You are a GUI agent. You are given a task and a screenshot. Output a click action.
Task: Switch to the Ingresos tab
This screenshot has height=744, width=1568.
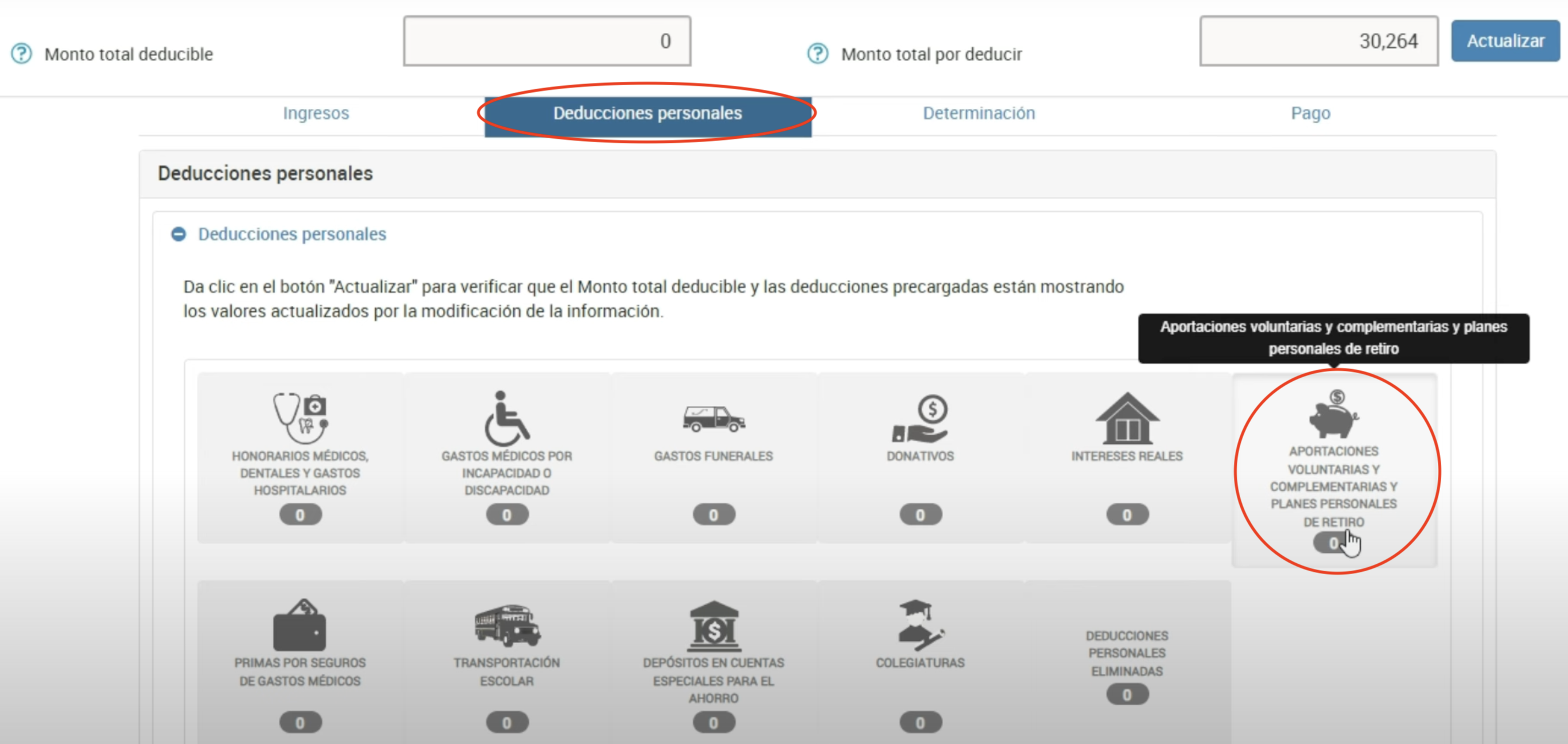pos(316,113)
